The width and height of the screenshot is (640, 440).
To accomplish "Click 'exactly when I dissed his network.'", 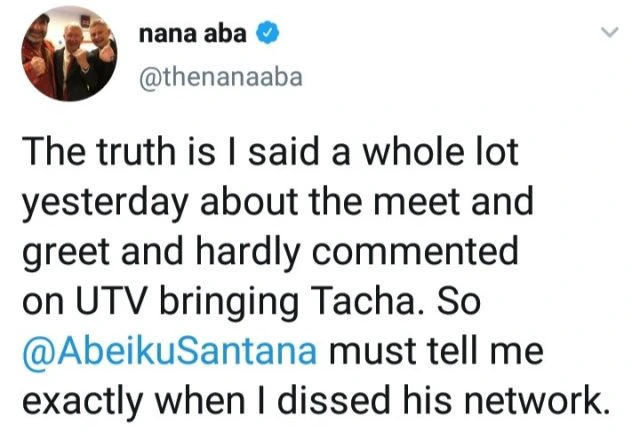I will (315, 401).
